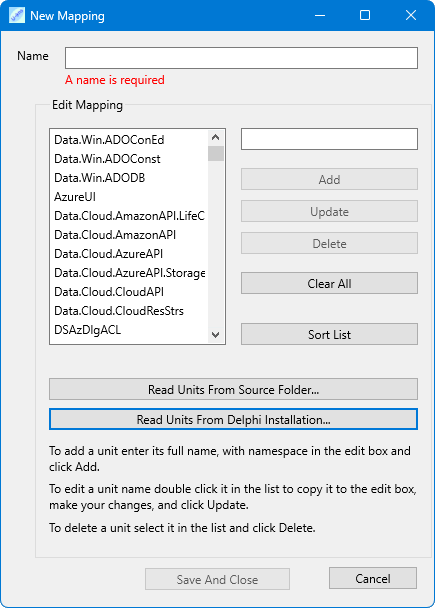Select Data.Cloud.AmazonAPI in the list
435x608 pixels.
[x=129, y=235]
